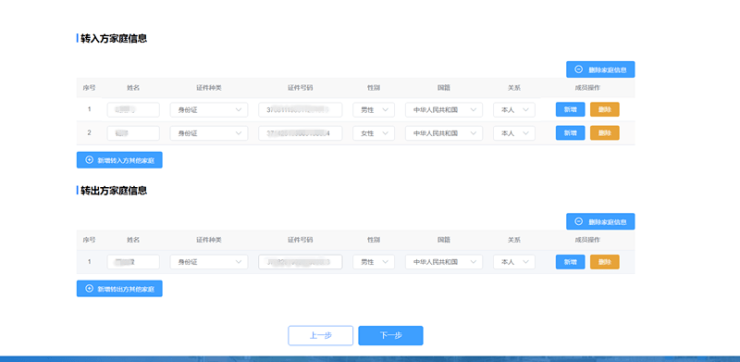Focus 证件号码 field in transferor row
This screenshot has height=362, width=740.
[300, 262]
